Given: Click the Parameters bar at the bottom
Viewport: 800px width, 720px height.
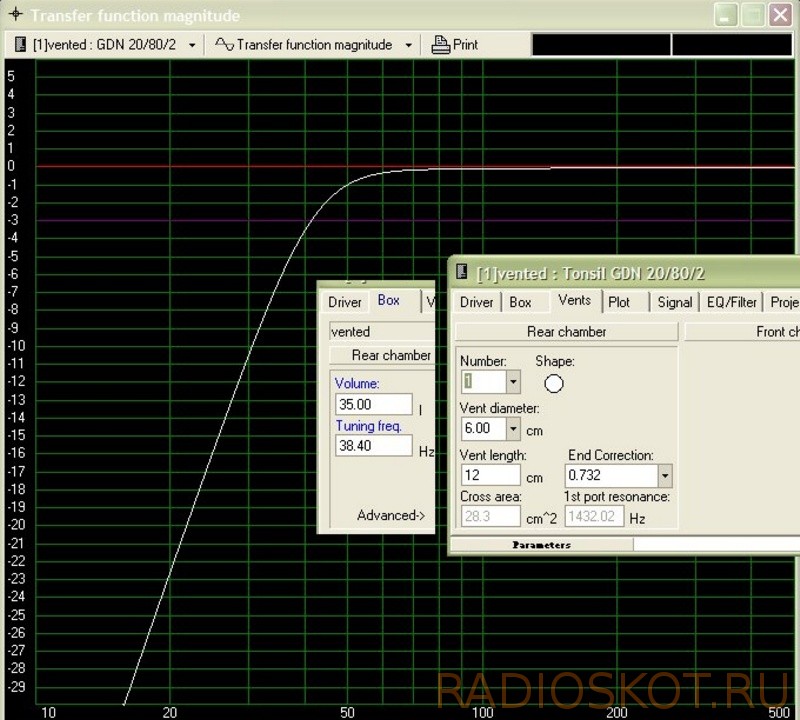Looking at the screenshot, I should (x=541, y=545).
